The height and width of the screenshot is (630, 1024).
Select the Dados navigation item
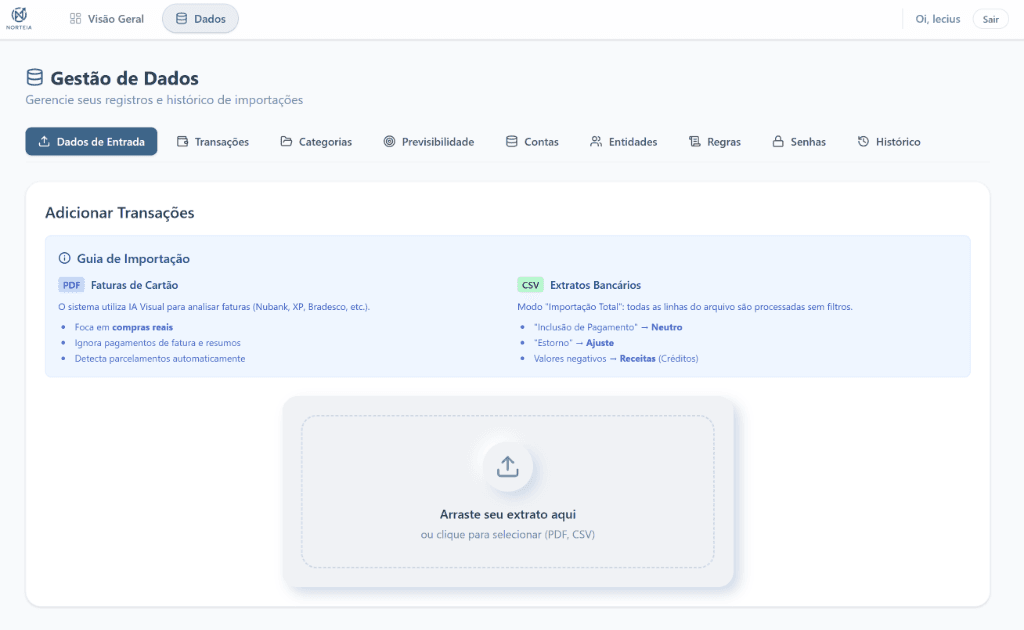[200, 19]
